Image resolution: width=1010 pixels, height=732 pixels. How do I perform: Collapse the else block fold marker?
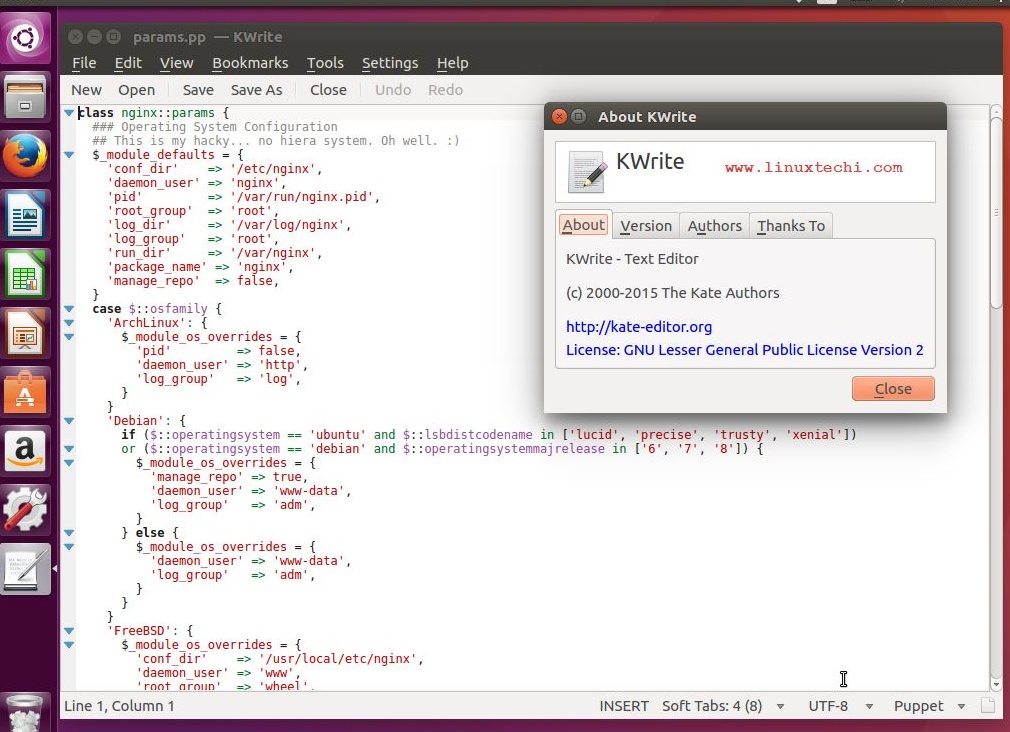click(x=69, y=533)
